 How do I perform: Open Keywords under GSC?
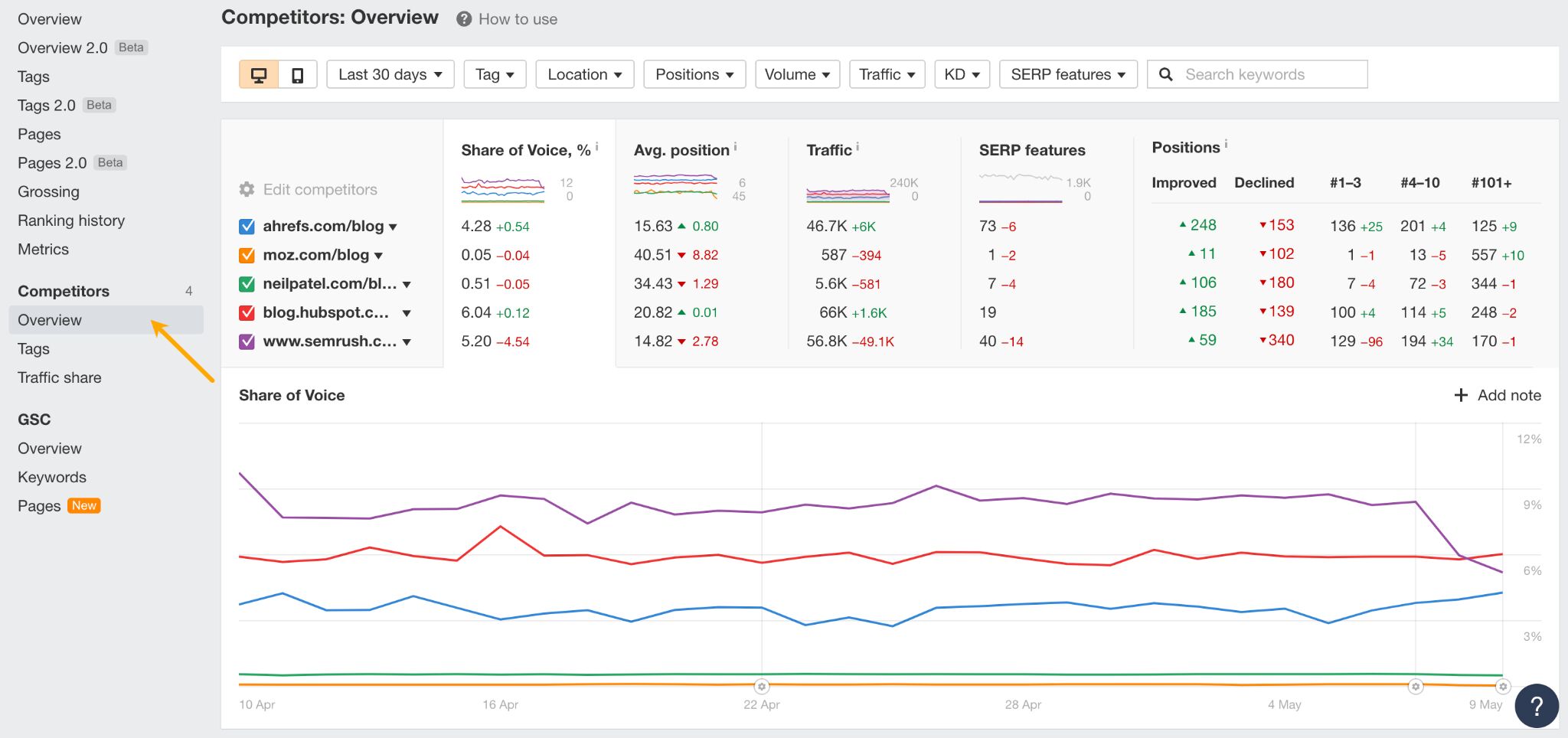pos(51,476)
